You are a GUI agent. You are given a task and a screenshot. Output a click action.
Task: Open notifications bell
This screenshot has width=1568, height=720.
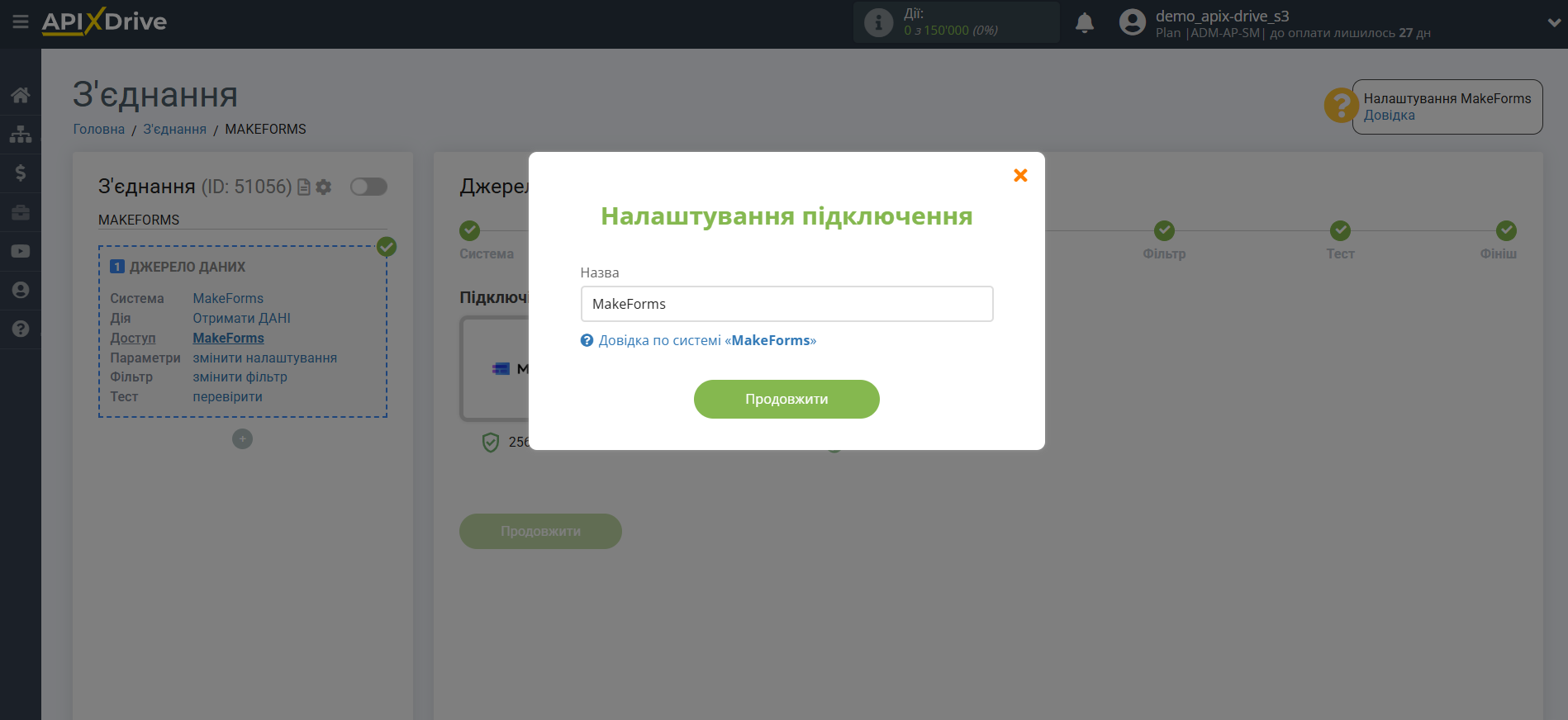[1085, 22]
